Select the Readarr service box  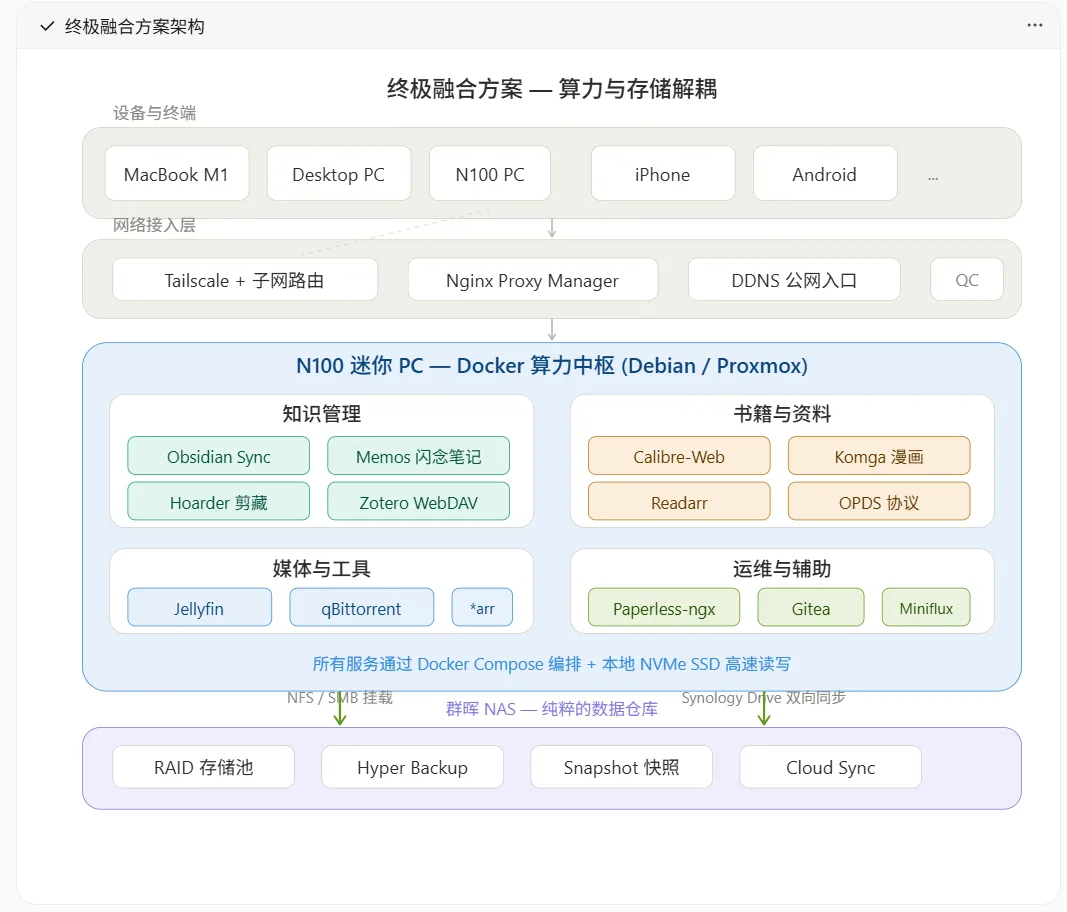679,502
